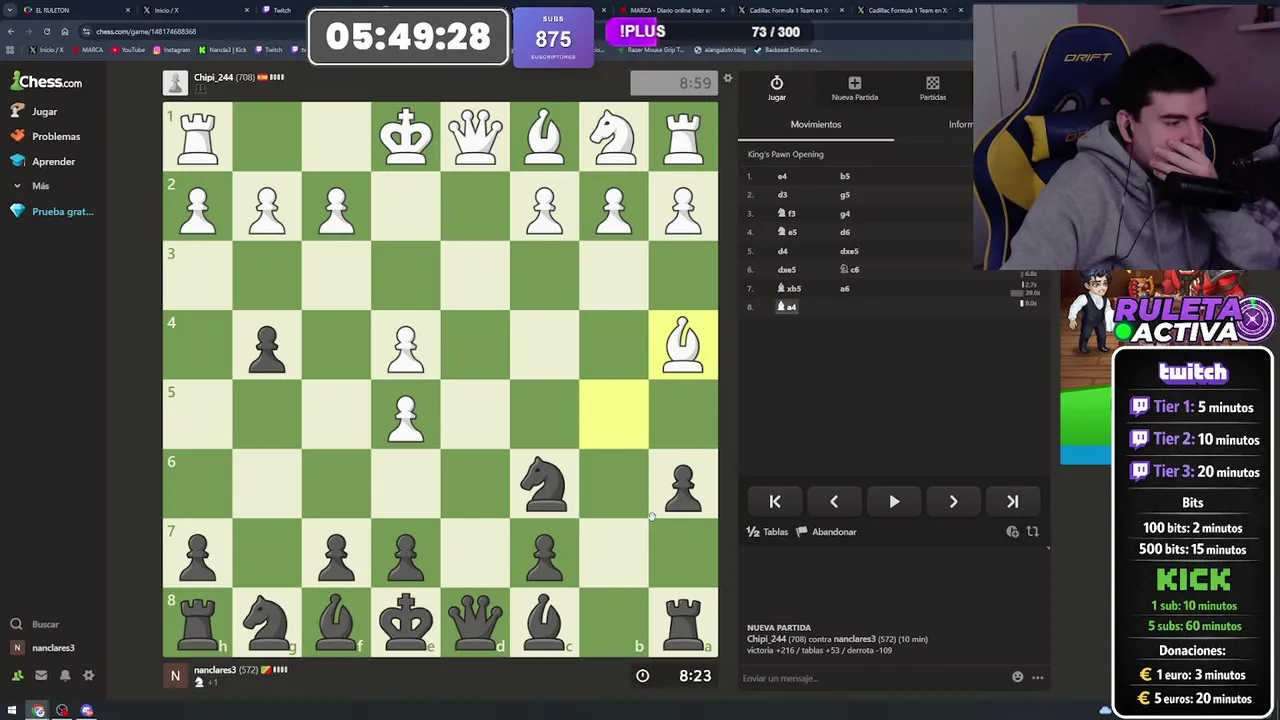Click move 1 b5 in move list
This screenshot has width=1280, height=720.
click(x=845, y=176)
